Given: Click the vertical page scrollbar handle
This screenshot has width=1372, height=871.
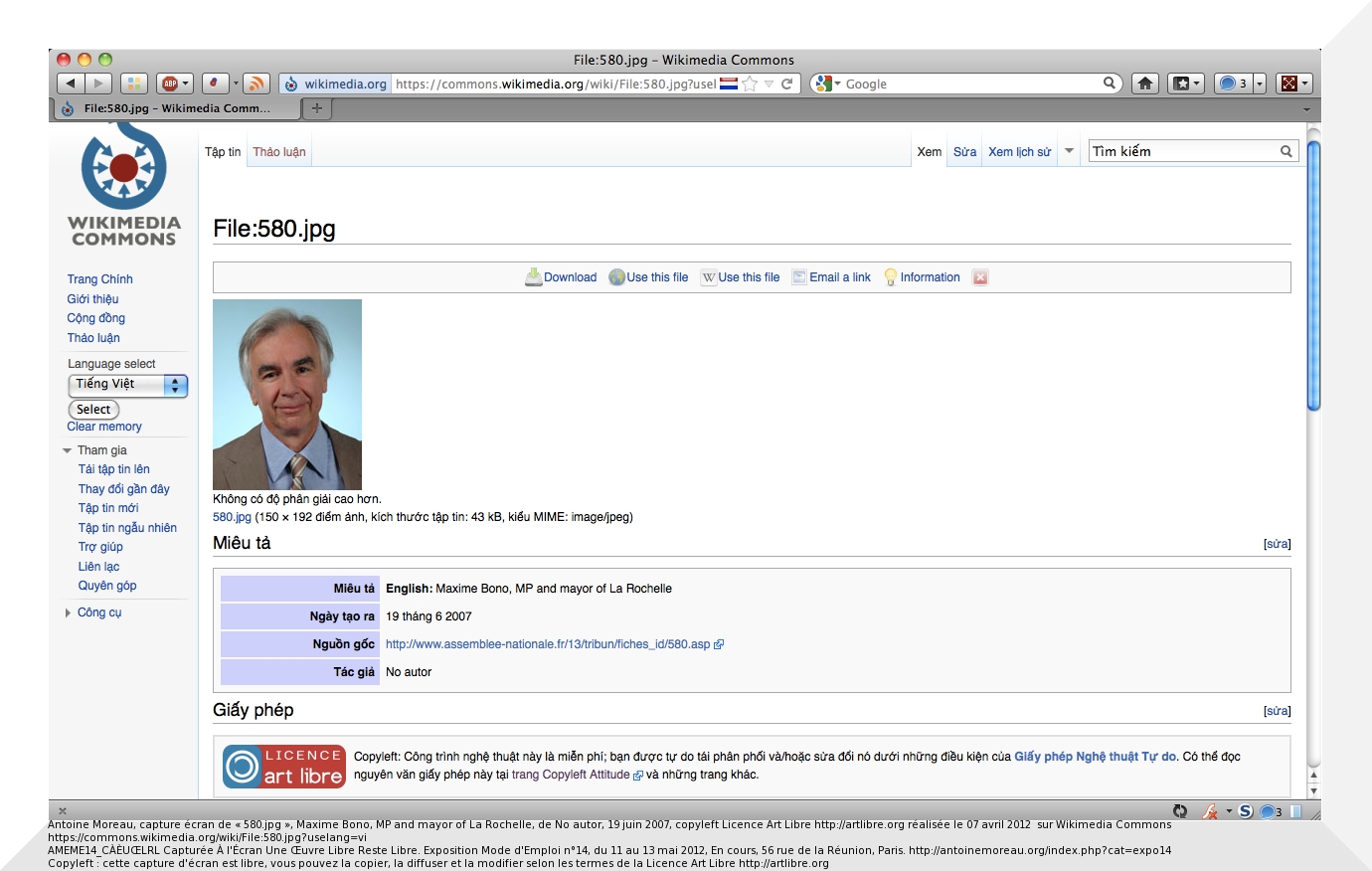Looking at the screenshot, I should tap(1313, 275).
